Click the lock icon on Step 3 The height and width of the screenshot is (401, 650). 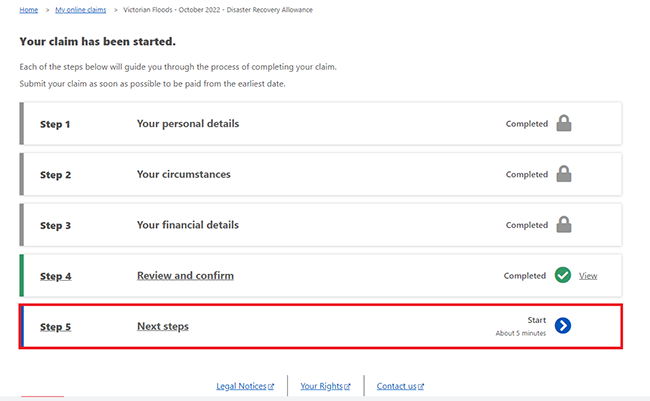pos(564,224)
